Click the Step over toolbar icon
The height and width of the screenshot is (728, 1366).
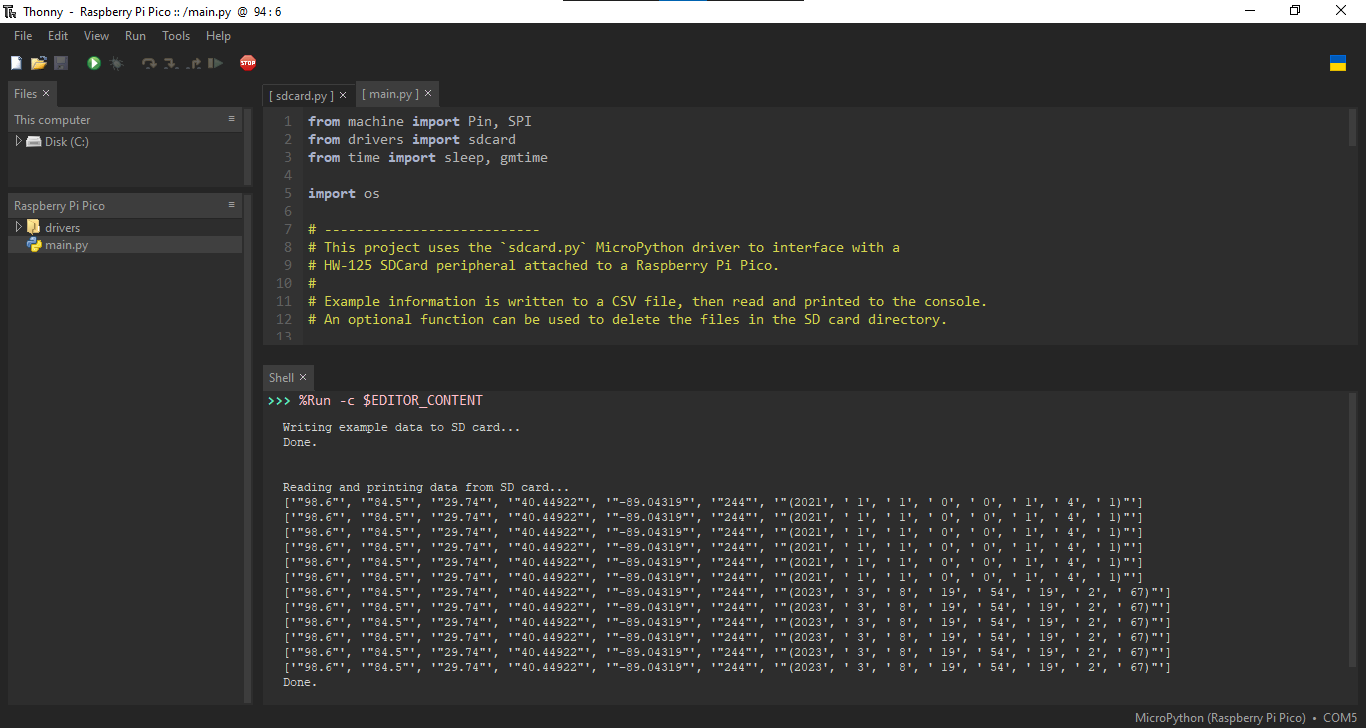149,63
